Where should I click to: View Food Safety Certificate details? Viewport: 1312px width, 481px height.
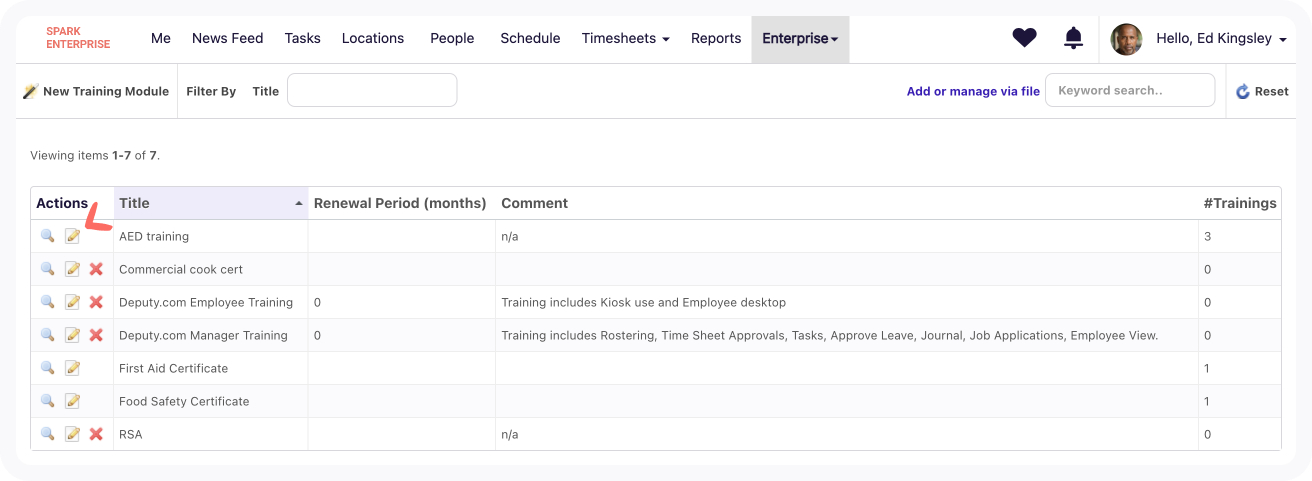coord(47,401)
